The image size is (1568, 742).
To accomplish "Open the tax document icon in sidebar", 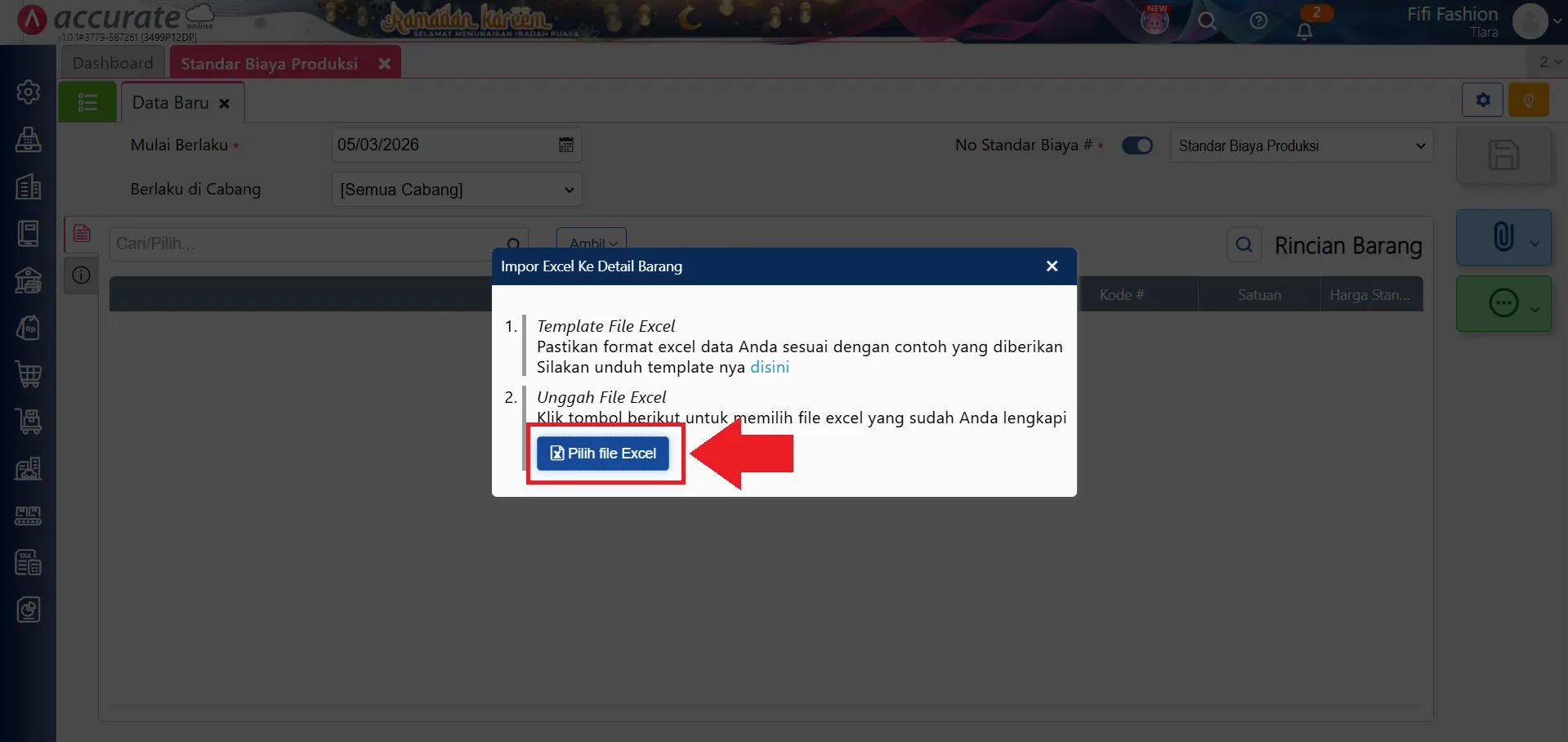I will (29, 562).
